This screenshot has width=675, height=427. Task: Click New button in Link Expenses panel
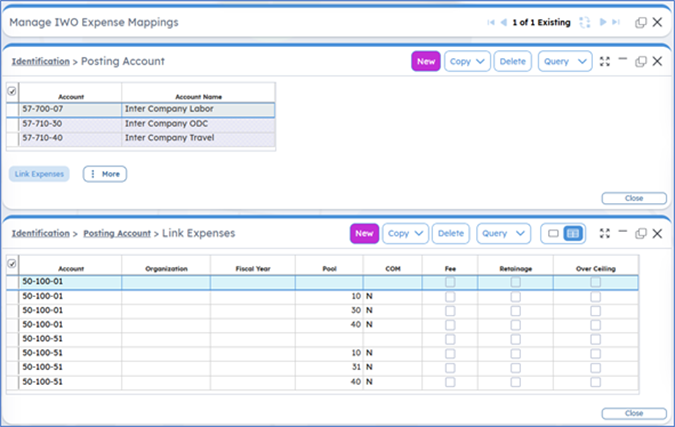point(364,233)
